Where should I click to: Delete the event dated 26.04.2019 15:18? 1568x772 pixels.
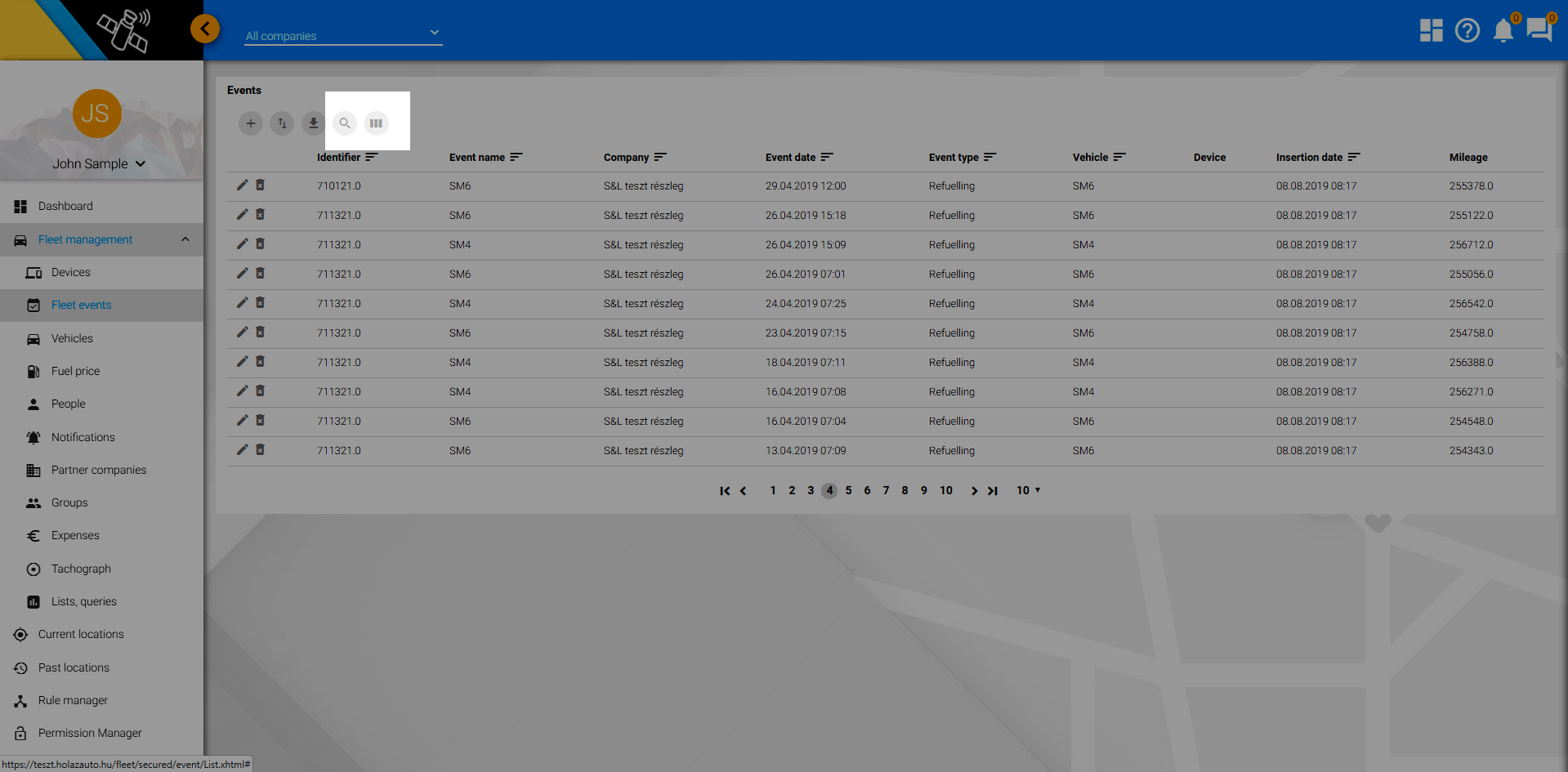point(261,215)
